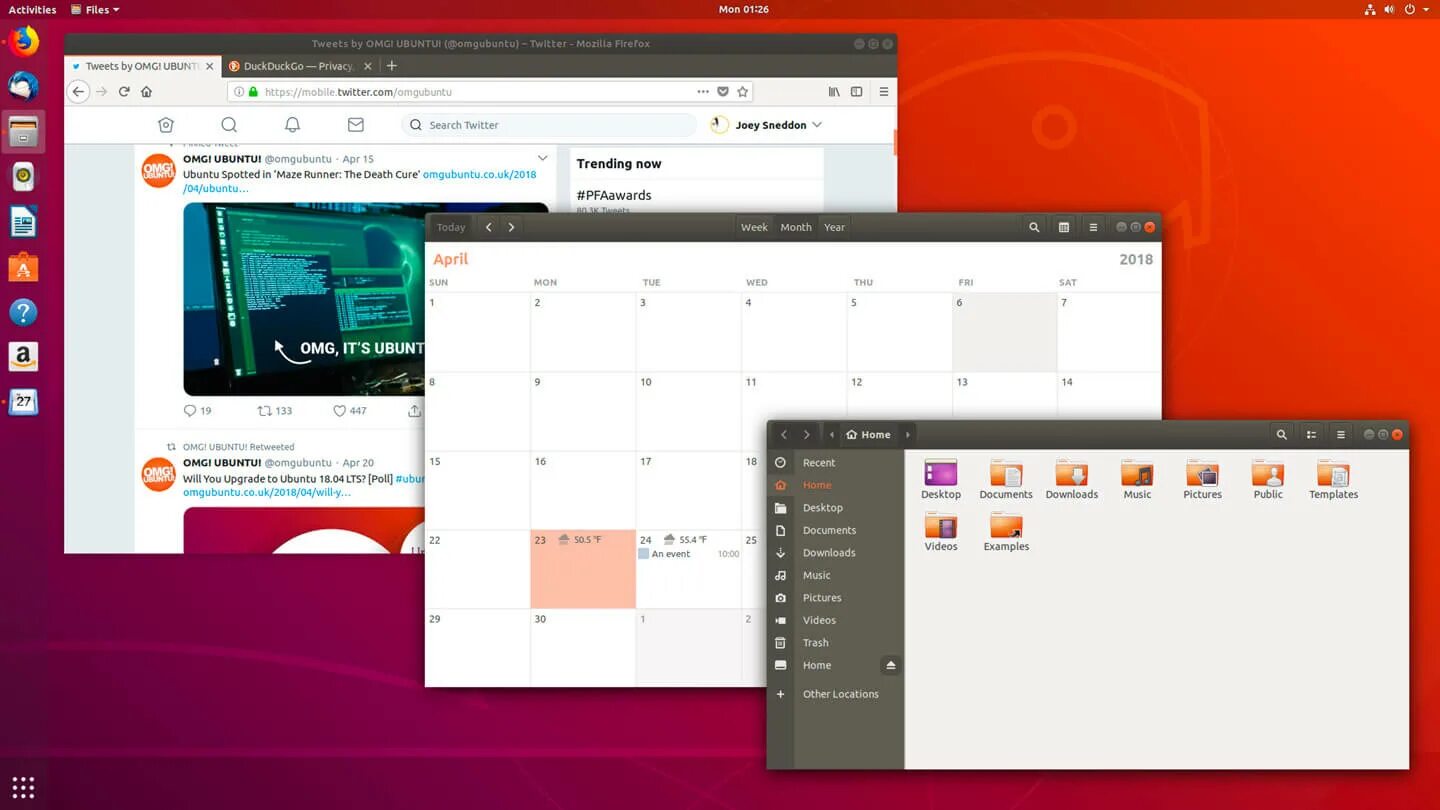The width and height of the screenshot is (1440, 810).
Task: Switch Calendar to Year view
Action: pos(834,227)
